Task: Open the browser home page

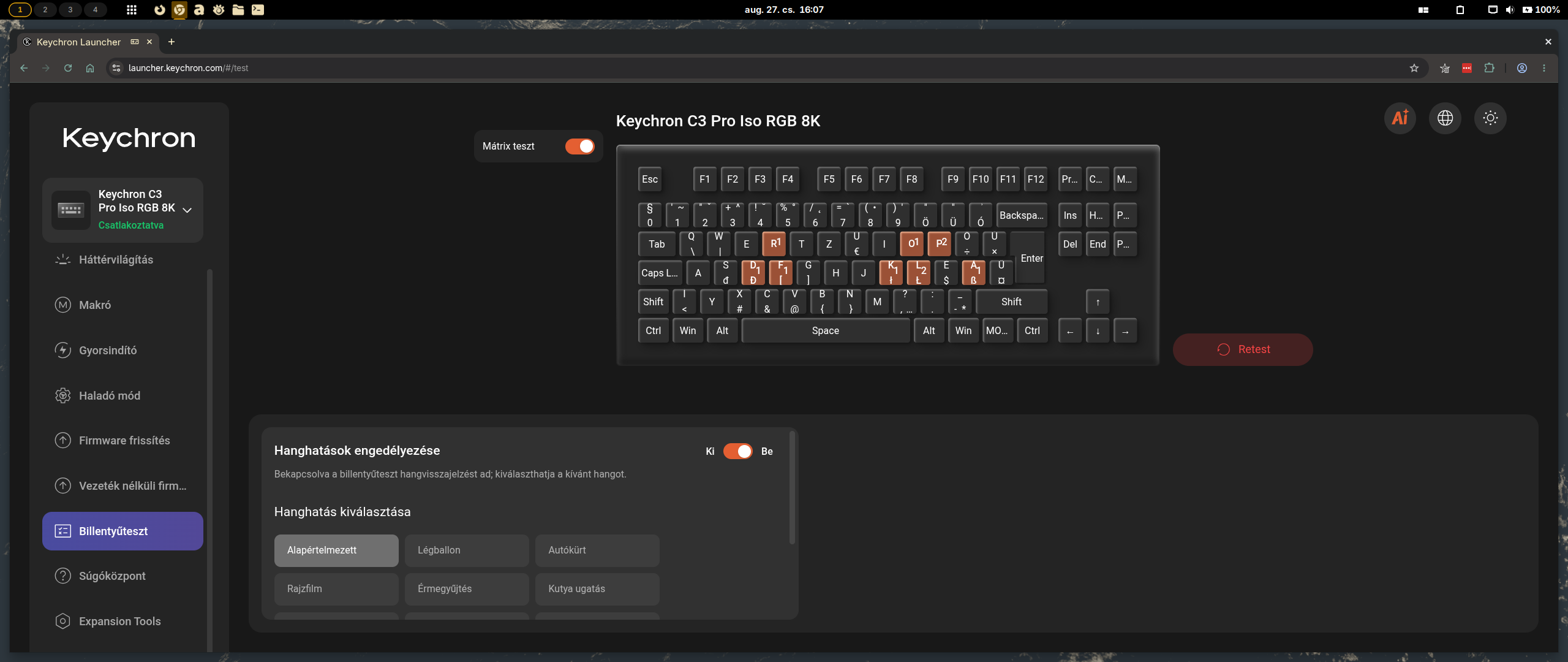Action: 90,68
